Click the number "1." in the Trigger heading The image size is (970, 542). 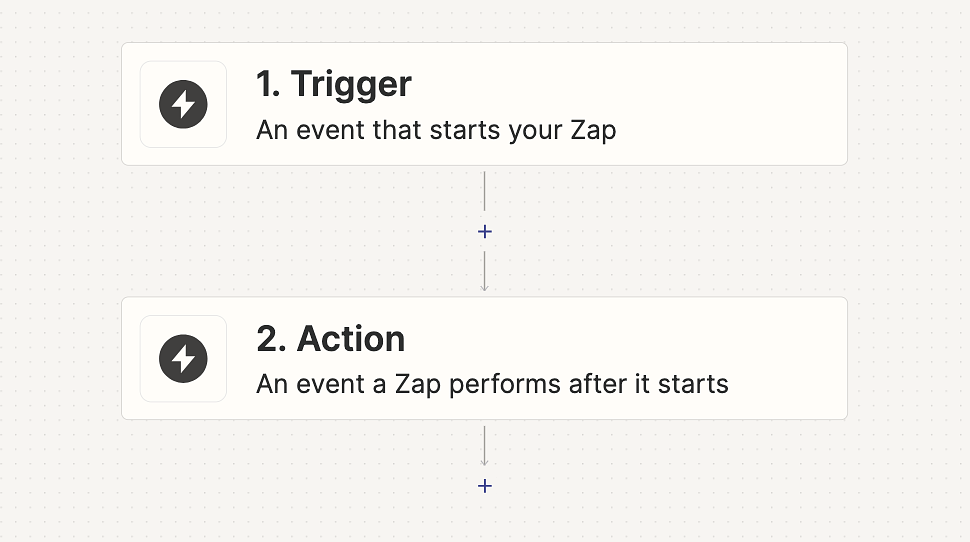coord(268,84)
